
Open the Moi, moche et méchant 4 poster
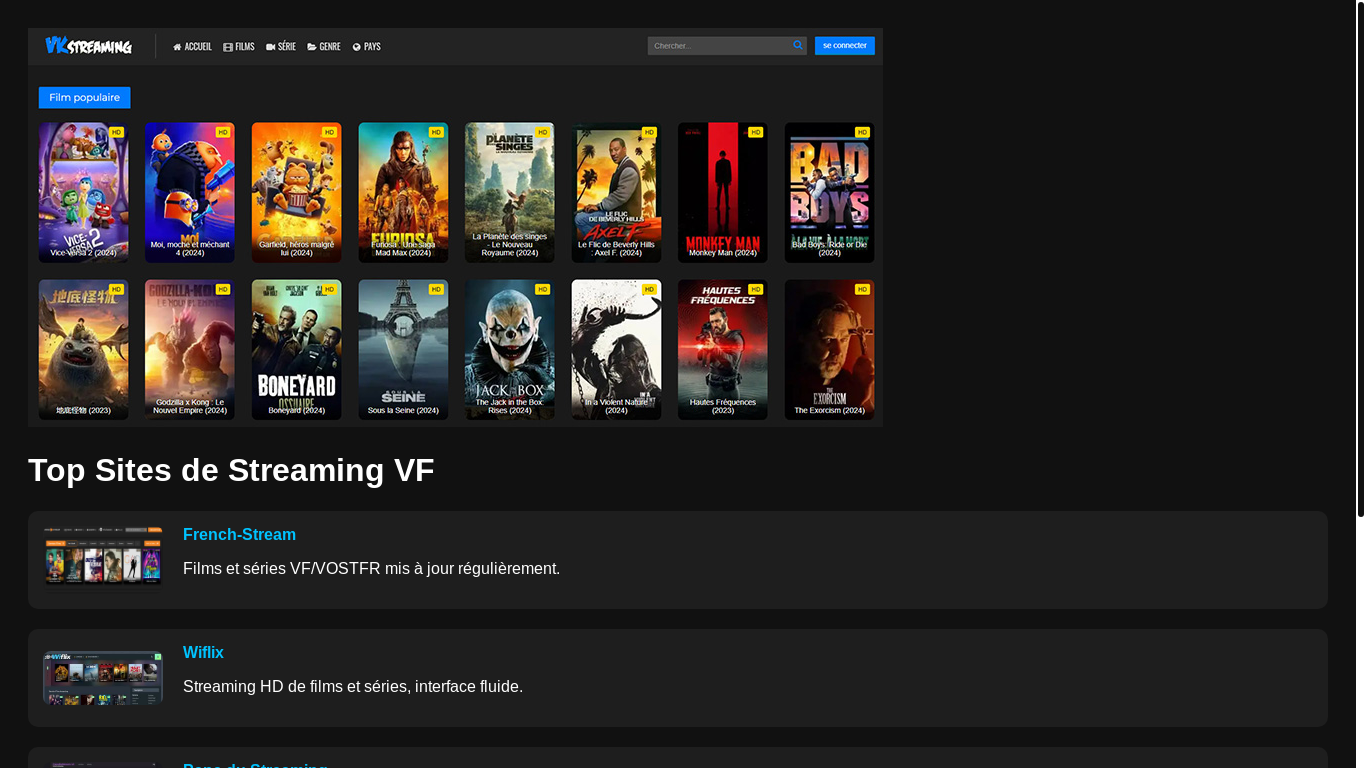pos(190,193)
